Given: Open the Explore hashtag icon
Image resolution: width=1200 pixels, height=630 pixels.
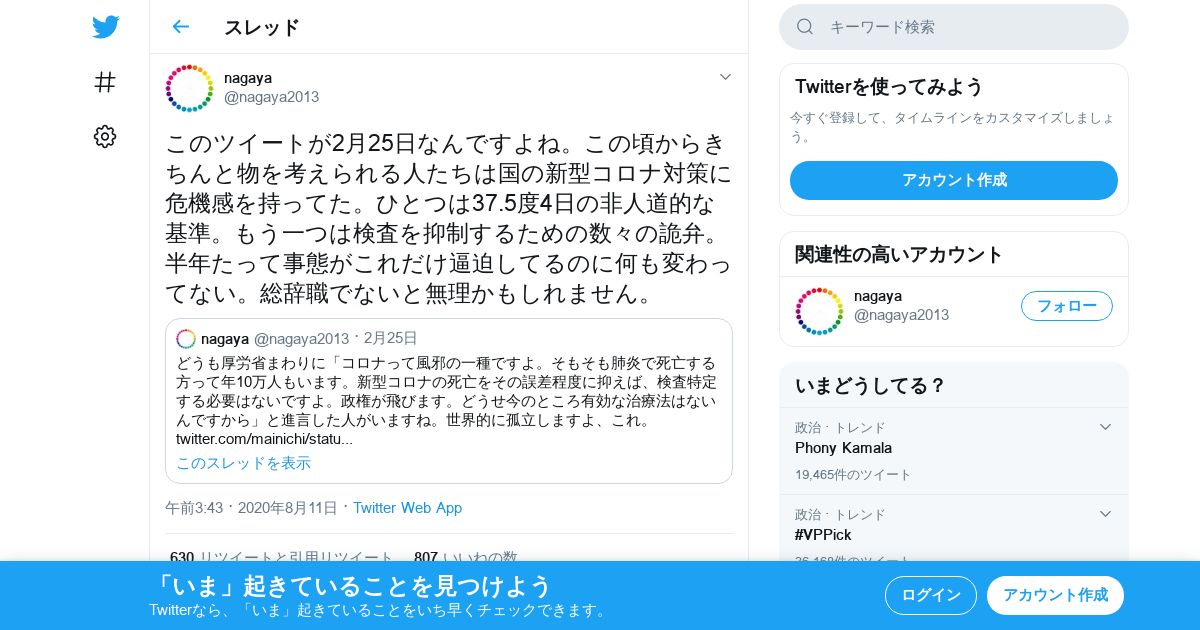Looking at the screenshot, I should click(105, 82).
